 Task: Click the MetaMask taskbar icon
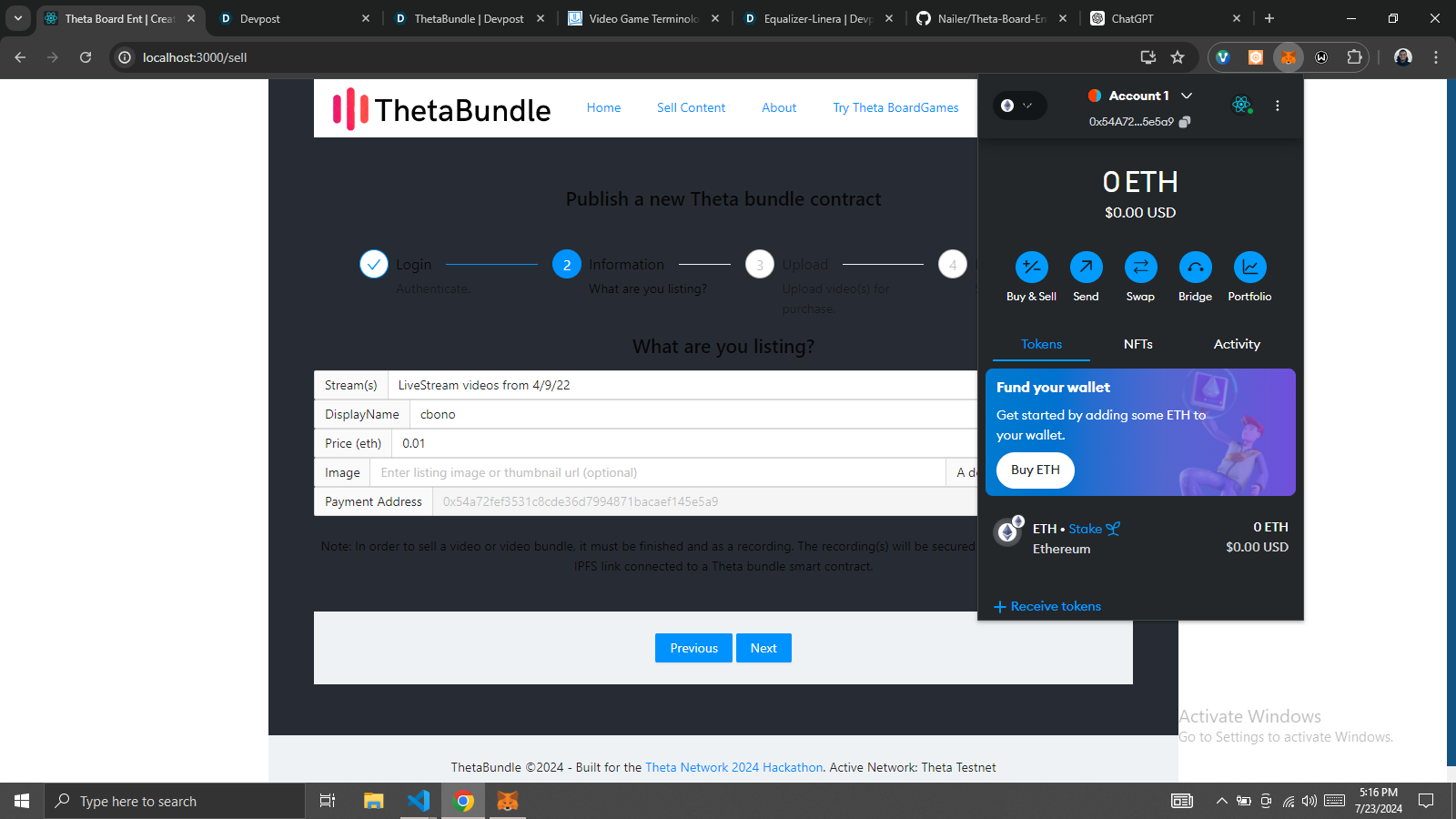(x=508, y=801)
